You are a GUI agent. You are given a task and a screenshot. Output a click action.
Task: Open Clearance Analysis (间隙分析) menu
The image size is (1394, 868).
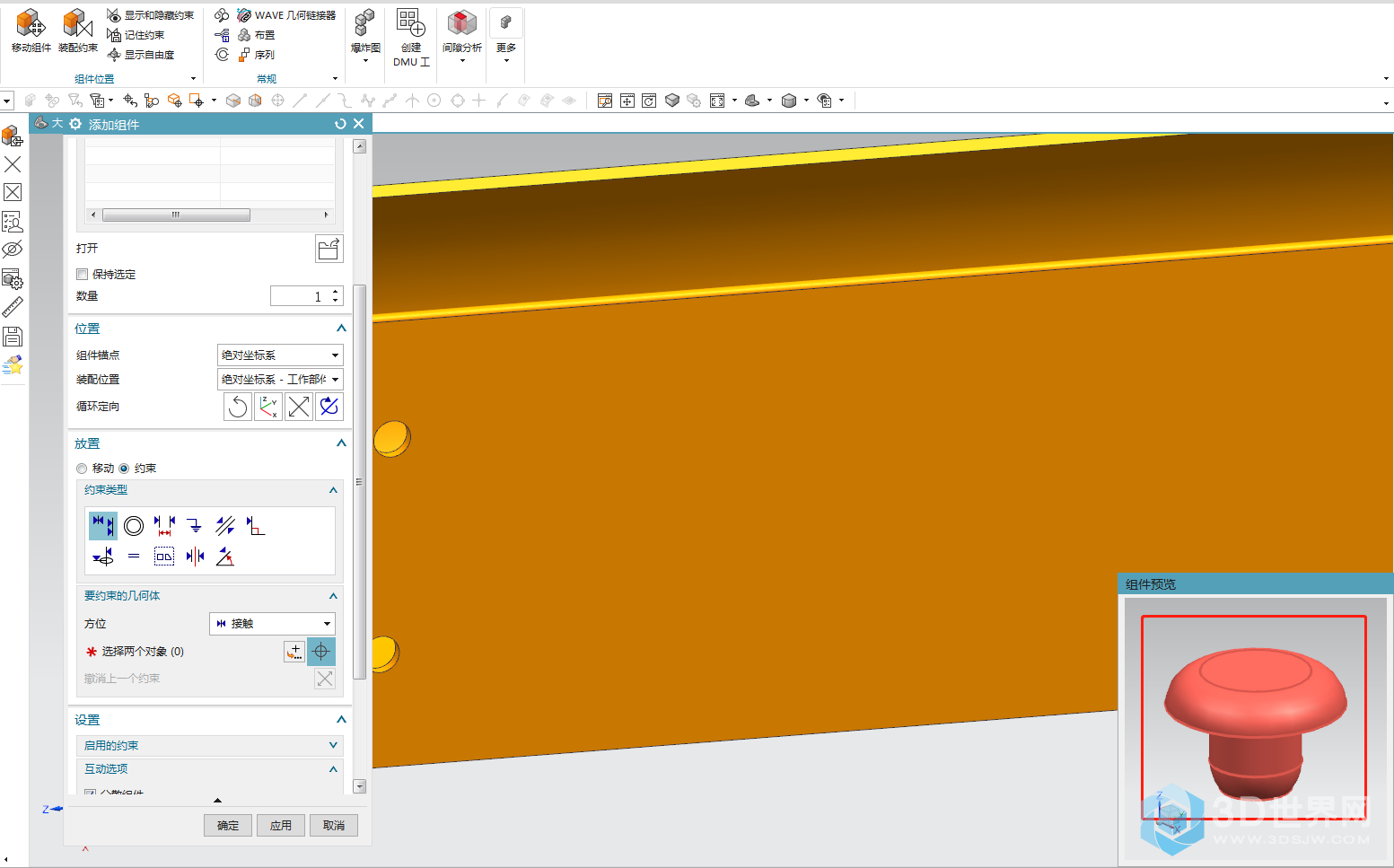[462, 36]
